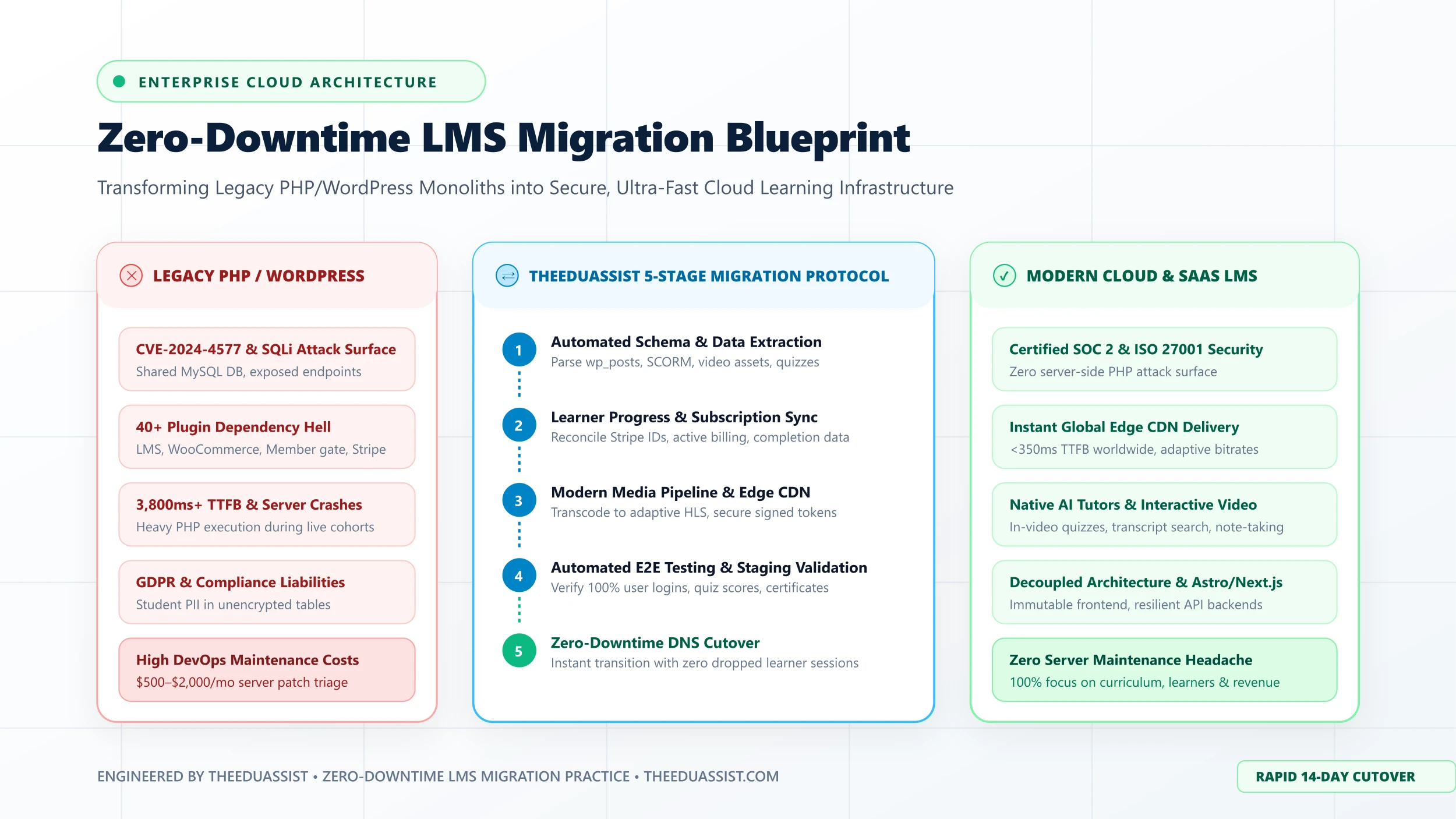Click the MODERN CLOUD & SAAS LMS heading
Image resolution: width=1456 pixels, height=819 pixels.
[x=1142, y=276]
